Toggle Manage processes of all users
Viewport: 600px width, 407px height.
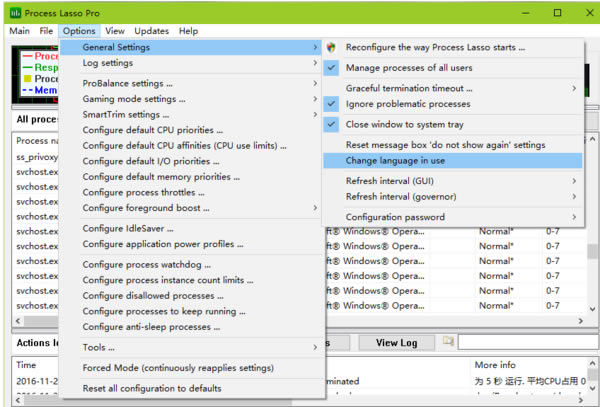[453, 68]
